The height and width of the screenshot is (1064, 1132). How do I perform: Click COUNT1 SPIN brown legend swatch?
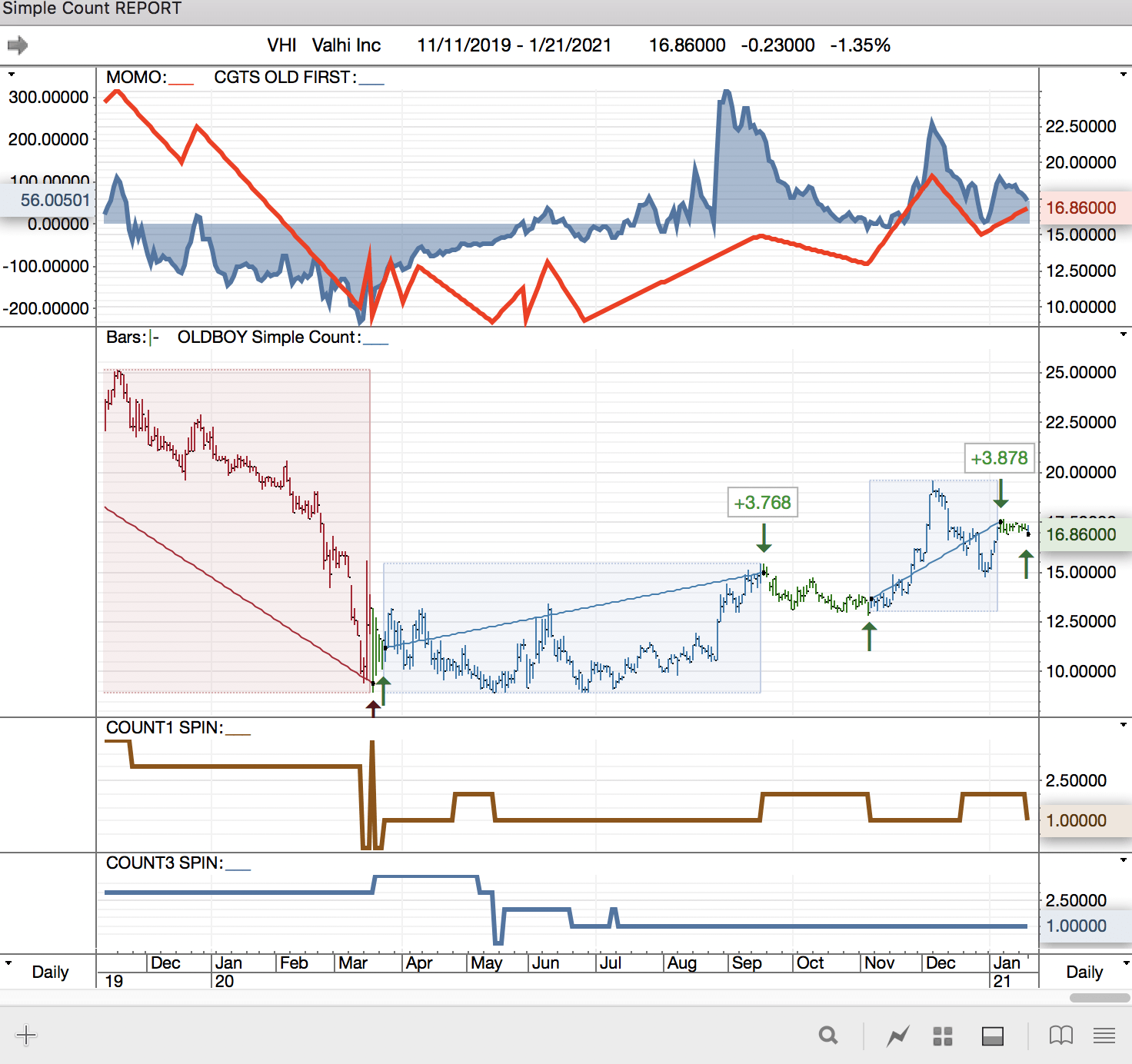click(238, 733)
